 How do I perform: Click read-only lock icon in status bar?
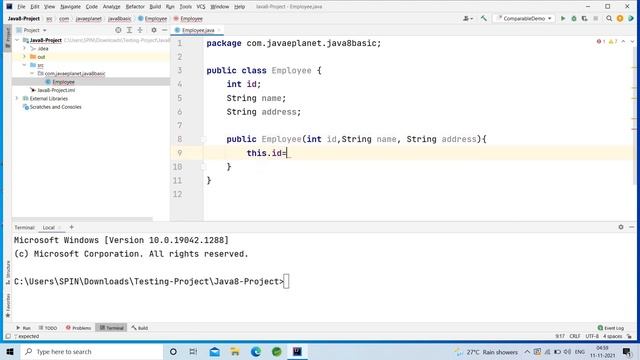pyautogui.click(x=629, y=336)
